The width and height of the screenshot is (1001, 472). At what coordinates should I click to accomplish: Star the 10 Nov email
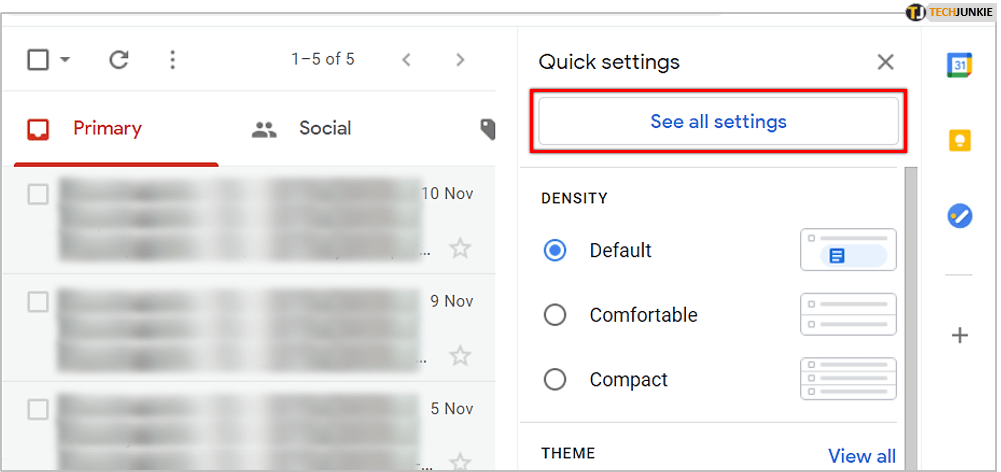[x=460, y=248]
